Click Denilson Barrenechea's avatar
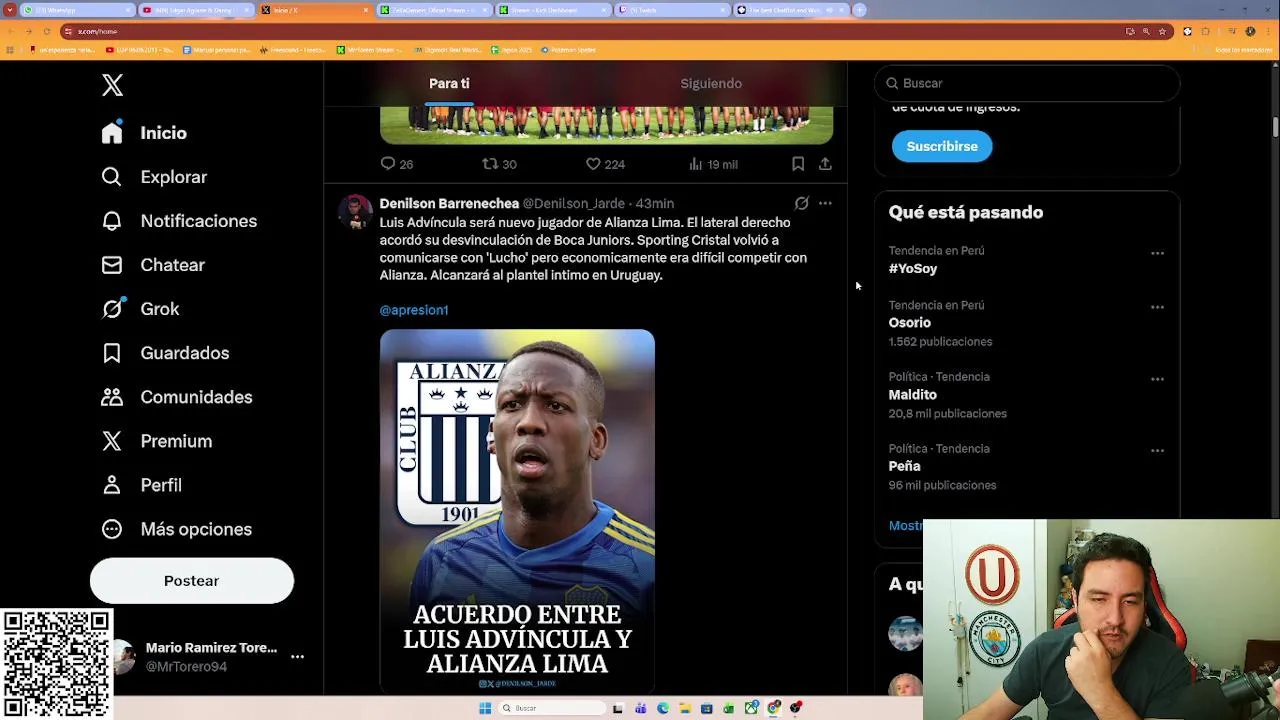 click(x=355, y=212)
